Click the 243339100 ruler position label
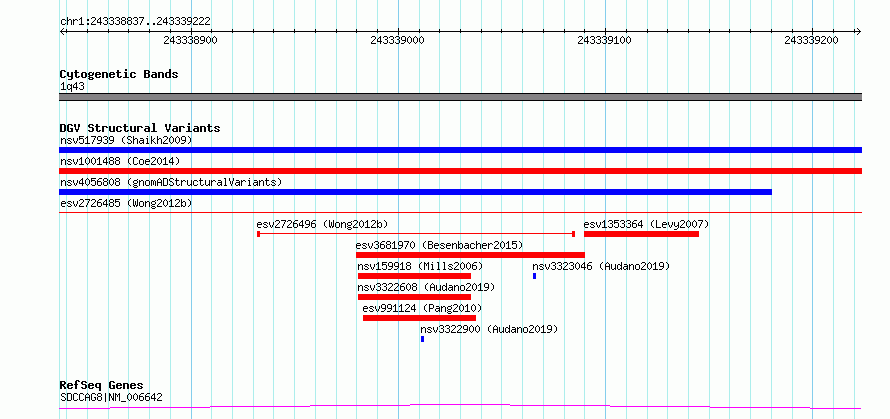The height and width of the screenshot is (419, 890). 604,40
